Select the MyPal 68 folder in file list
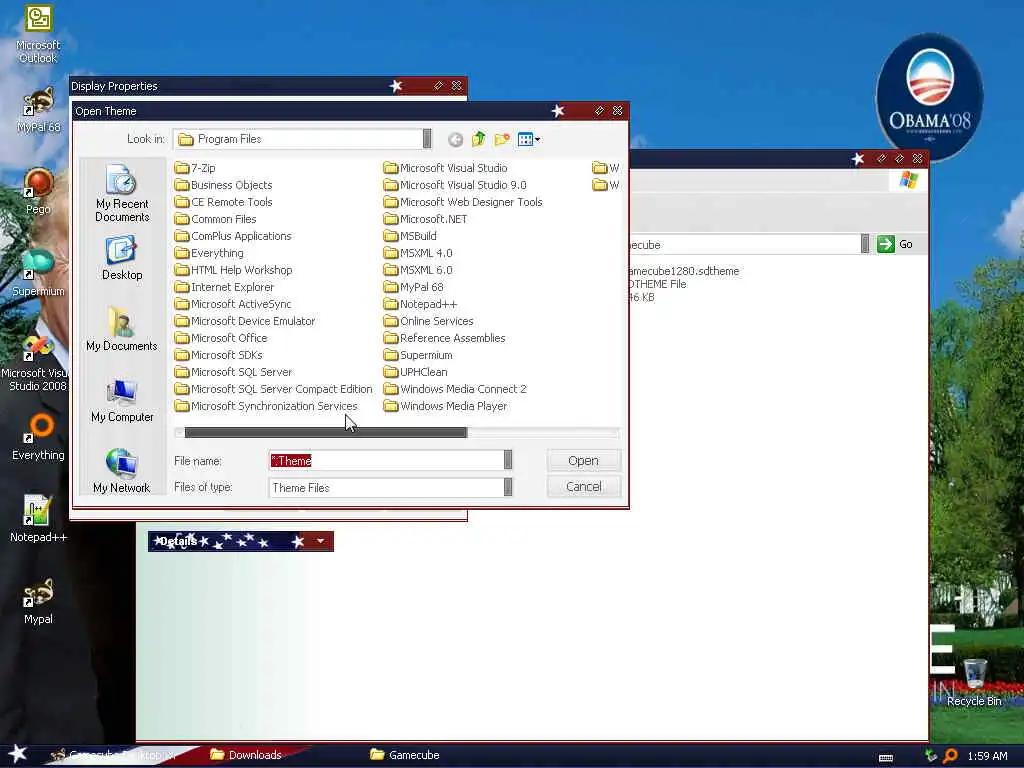The image size is (1024, 768). (x=414, y=287)
